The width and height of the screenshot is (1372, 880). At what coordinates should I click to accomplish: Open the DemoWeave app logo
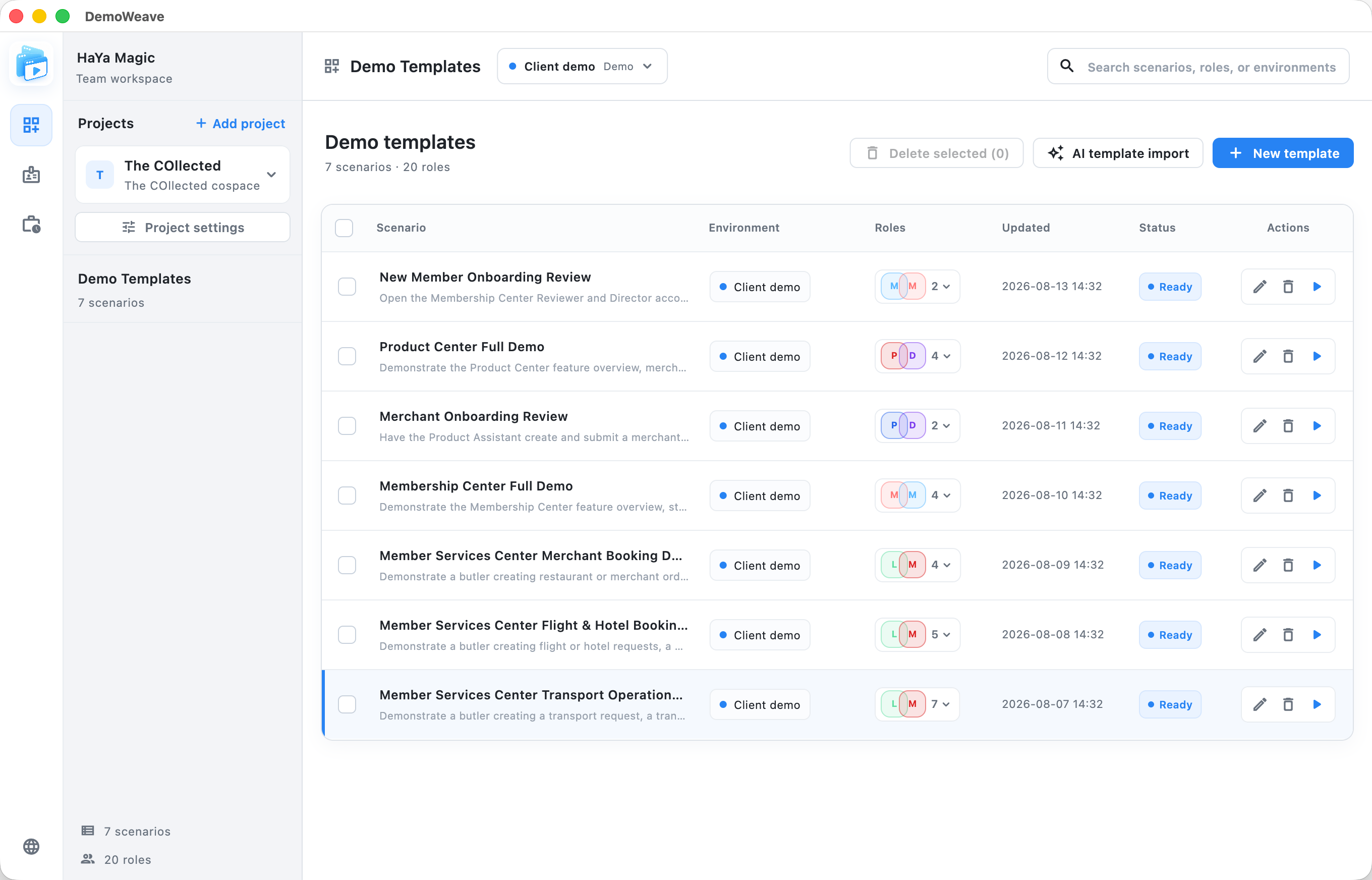point(31,64)
